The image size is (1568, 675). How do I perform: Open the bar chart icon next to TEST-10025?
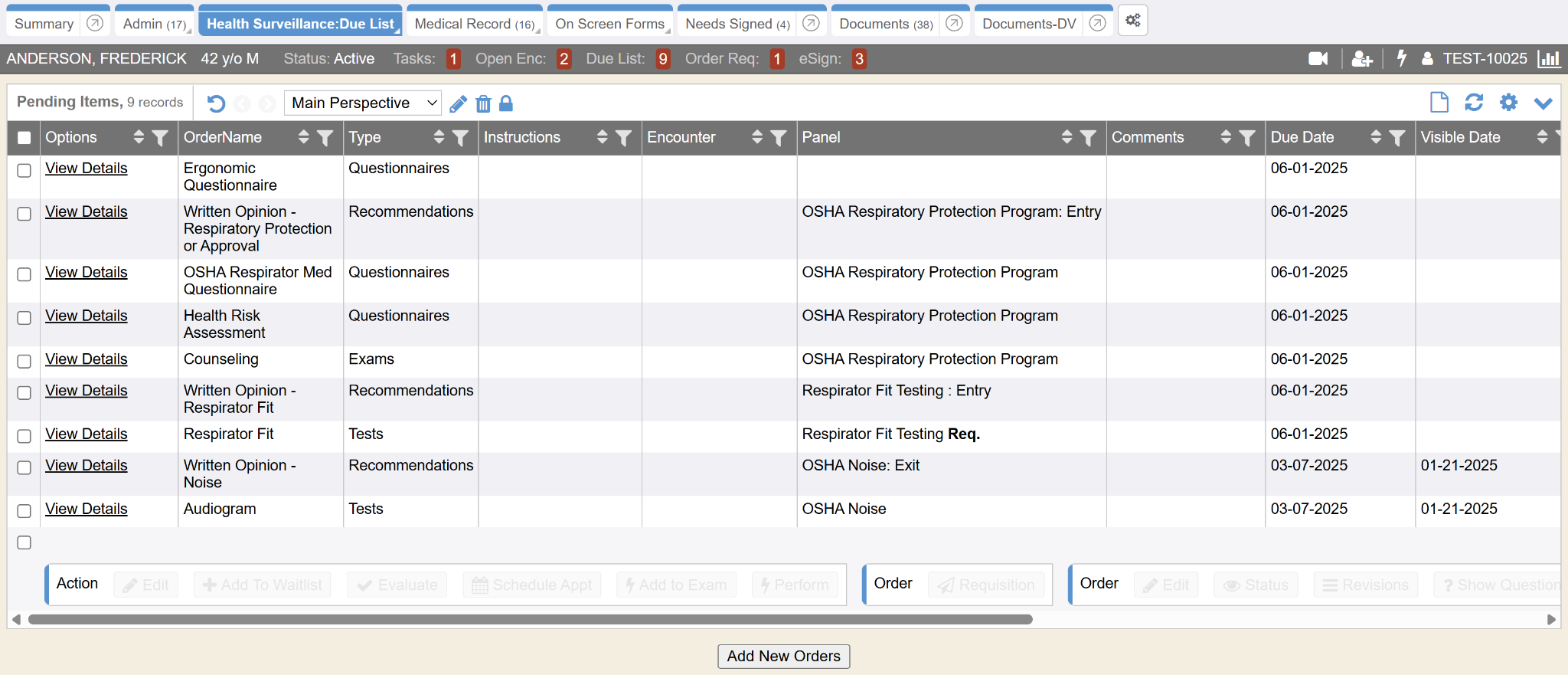coord(1548,59)
